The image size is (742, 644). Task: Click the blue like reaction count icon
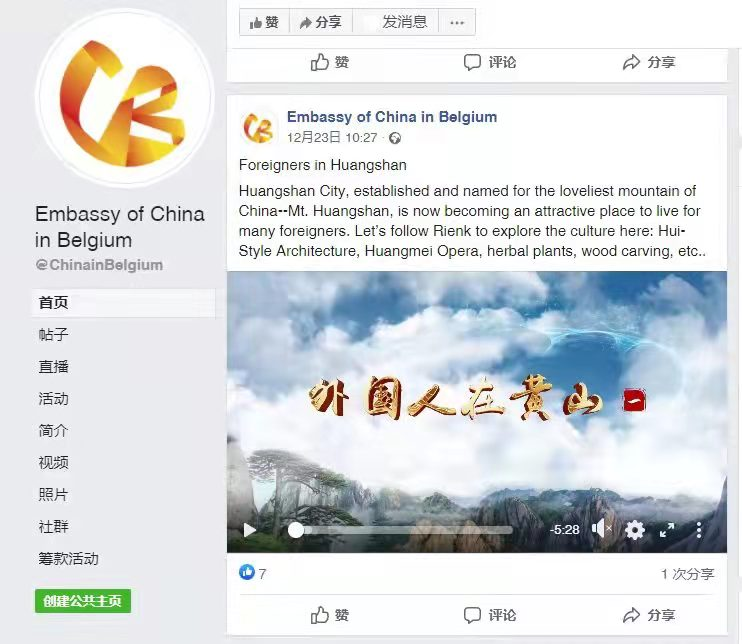click(x=247, y=573)
